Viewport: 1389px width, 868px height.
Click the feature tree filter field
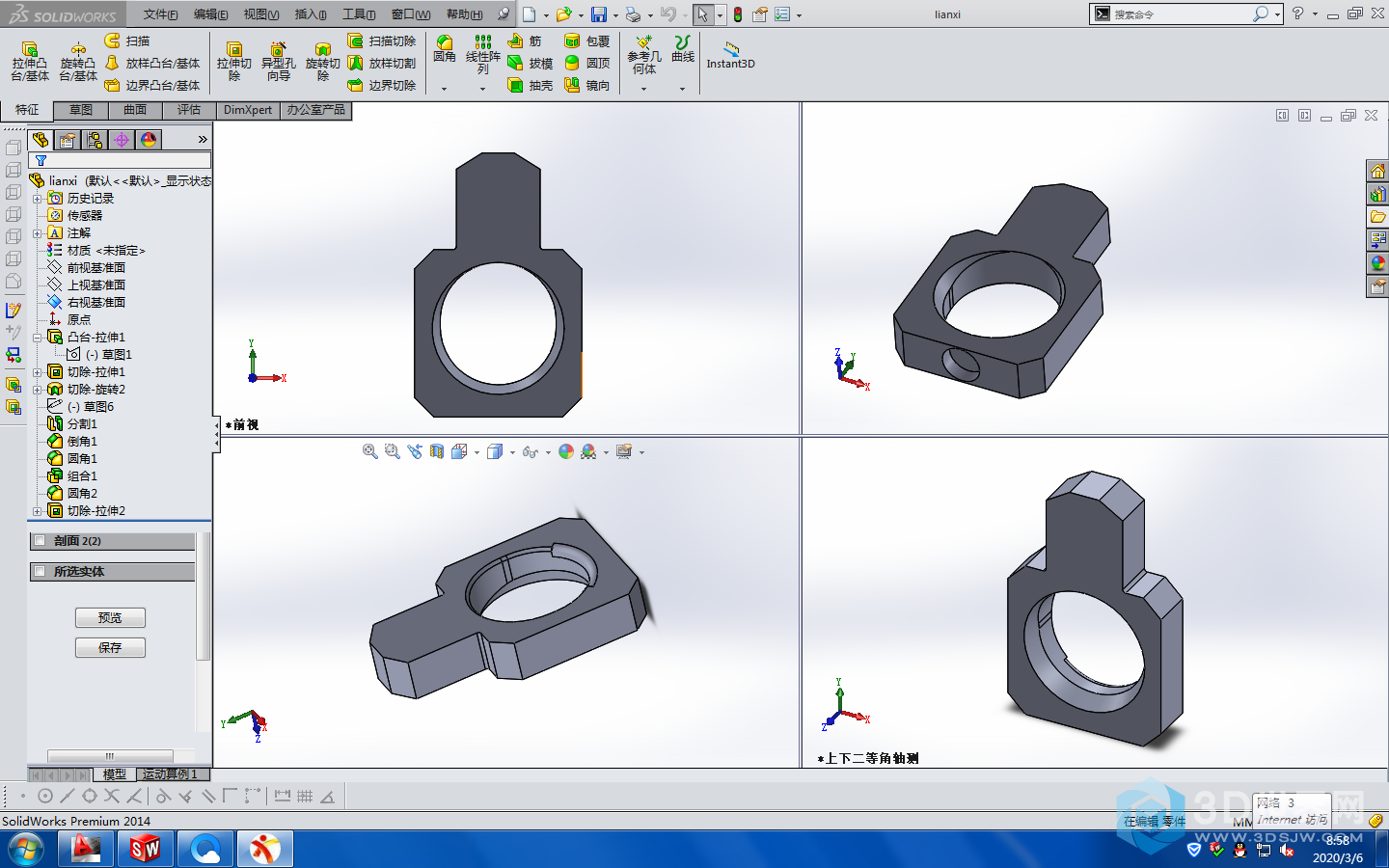pos(120,160)
